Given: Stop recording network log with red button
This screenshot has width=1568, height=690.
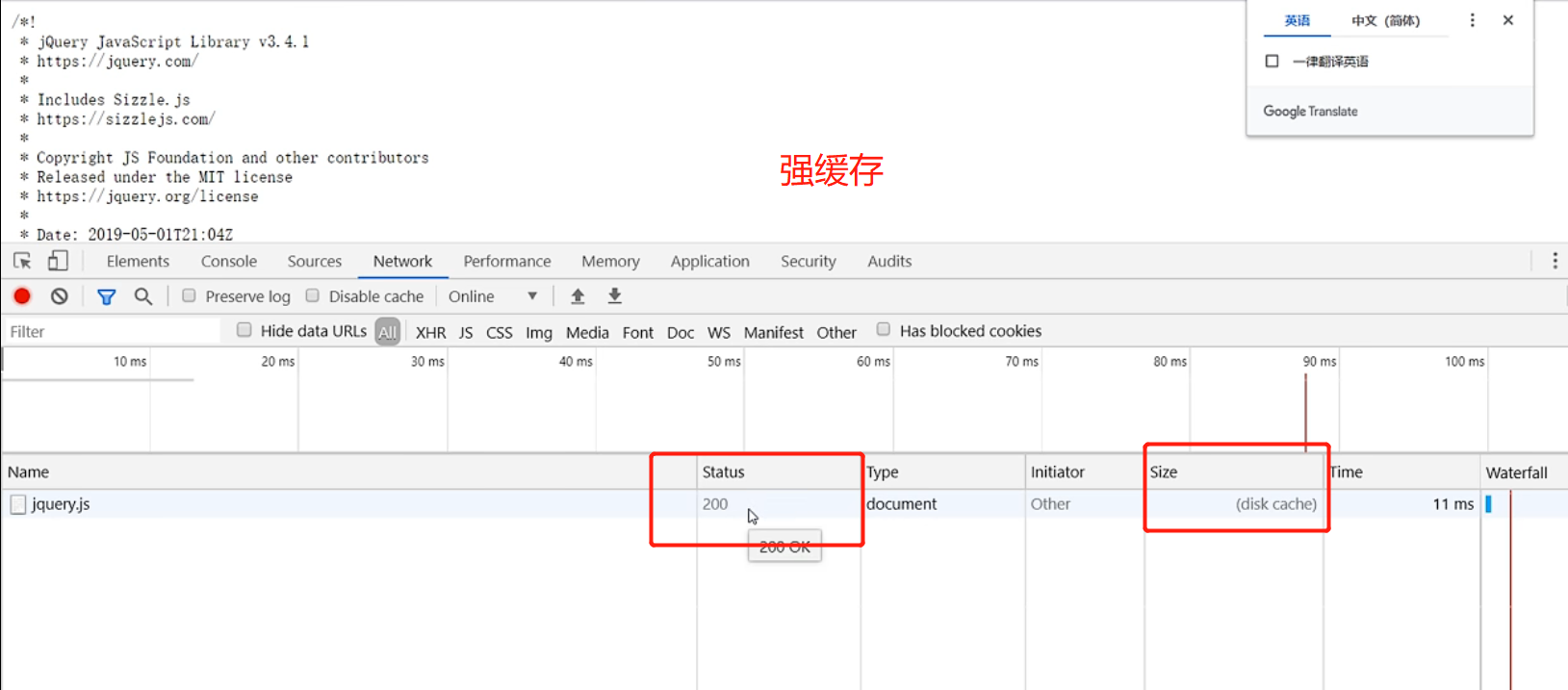Looking at the screenshot, I should (x=22, y=296).
